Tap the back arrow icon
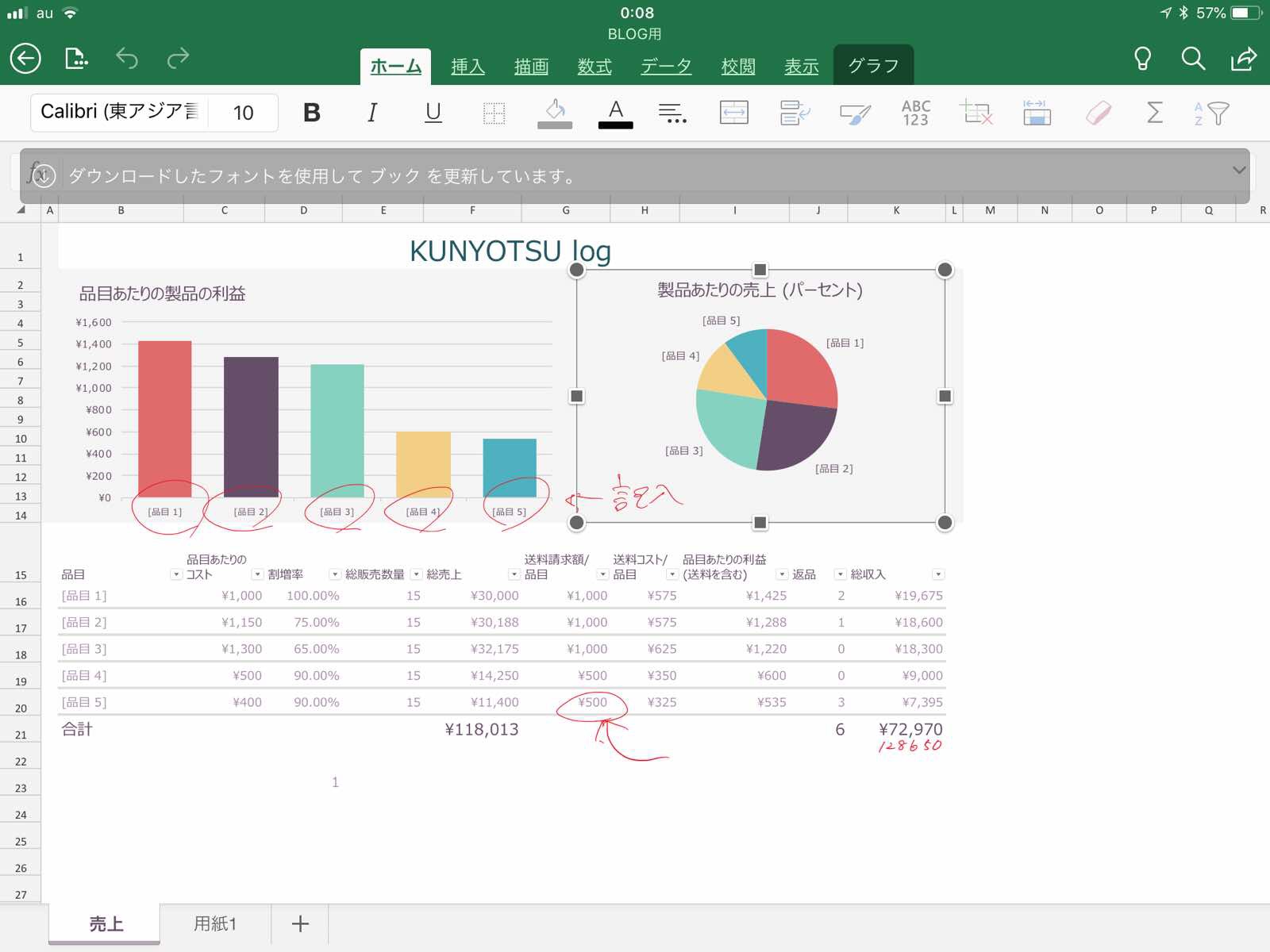 (25, 59)
